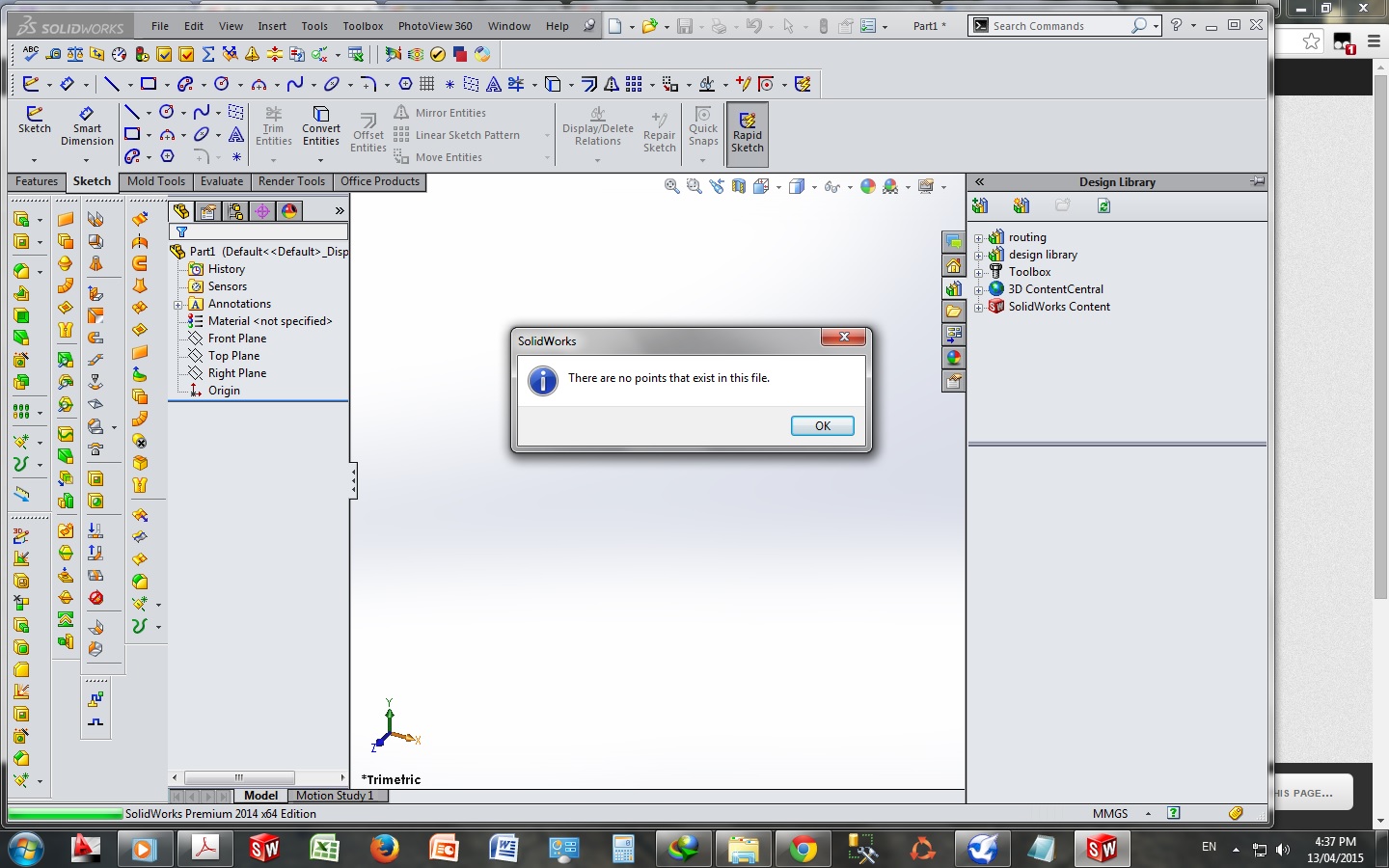Switch to the Motion Study 1 tab

point(335,796)
